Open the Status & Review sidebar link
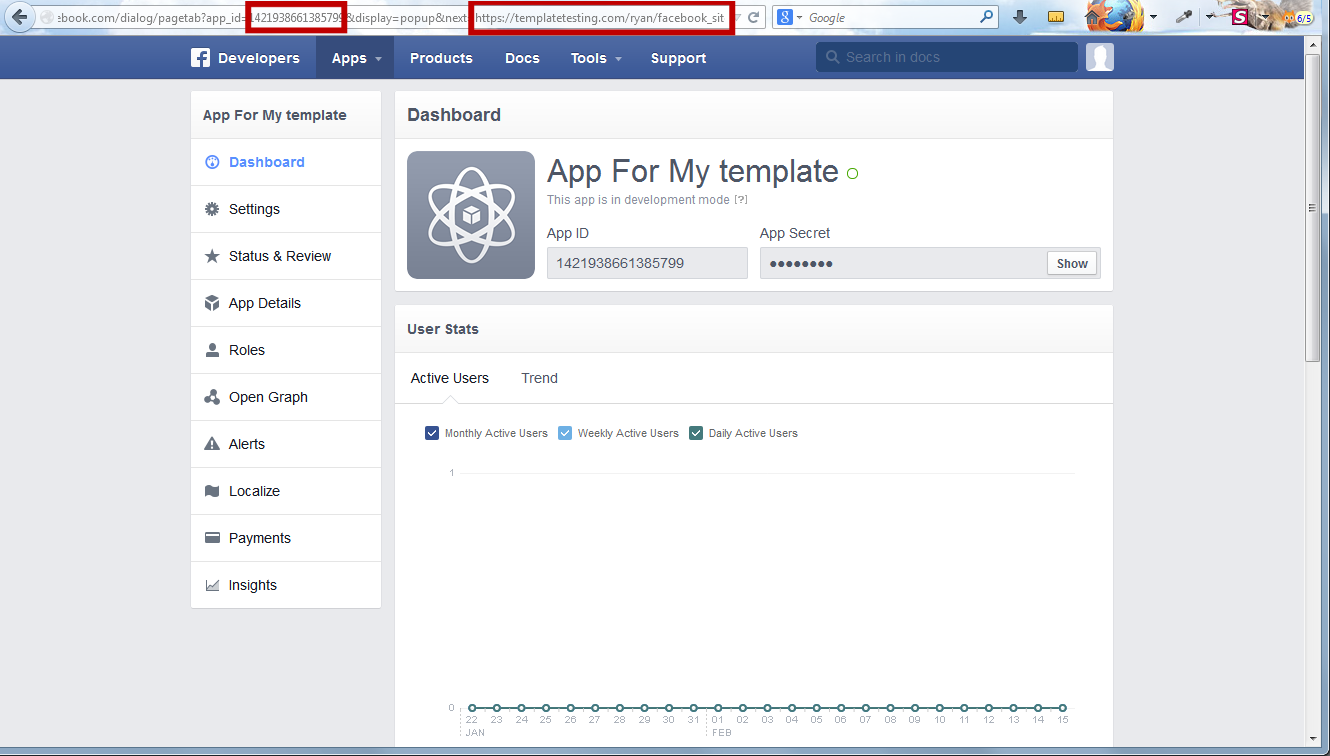 coord(286,256)
